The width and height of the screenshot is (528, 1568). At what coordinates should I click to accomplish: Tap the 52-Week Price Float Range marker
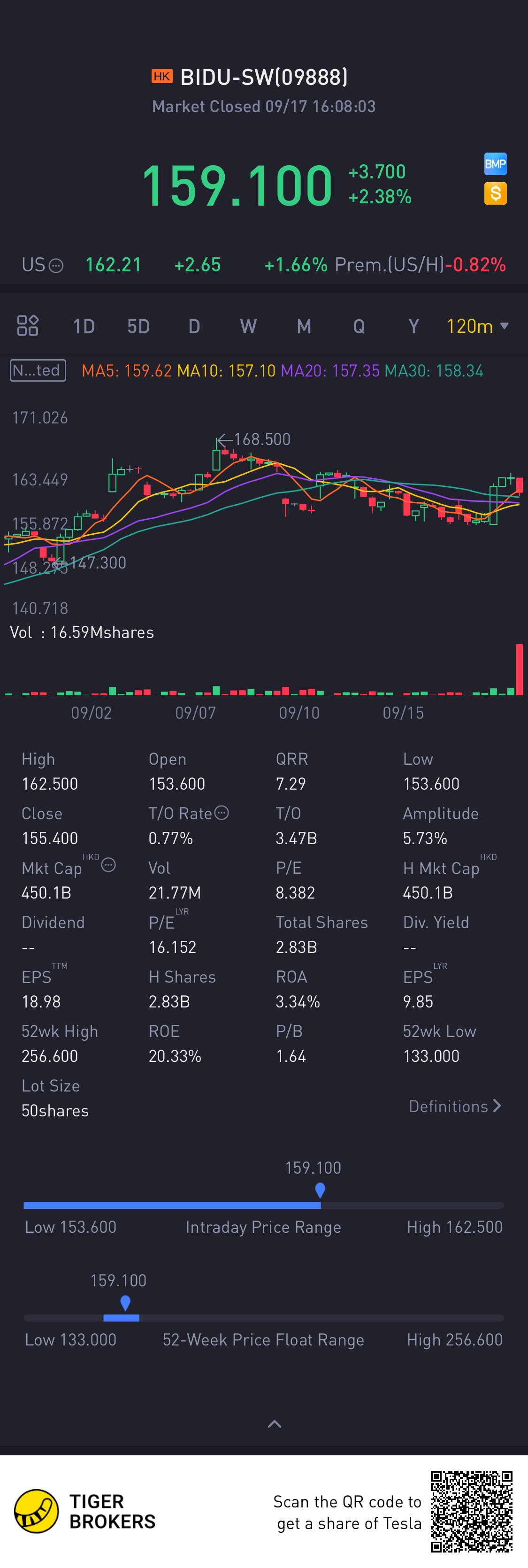point(125,1303)
